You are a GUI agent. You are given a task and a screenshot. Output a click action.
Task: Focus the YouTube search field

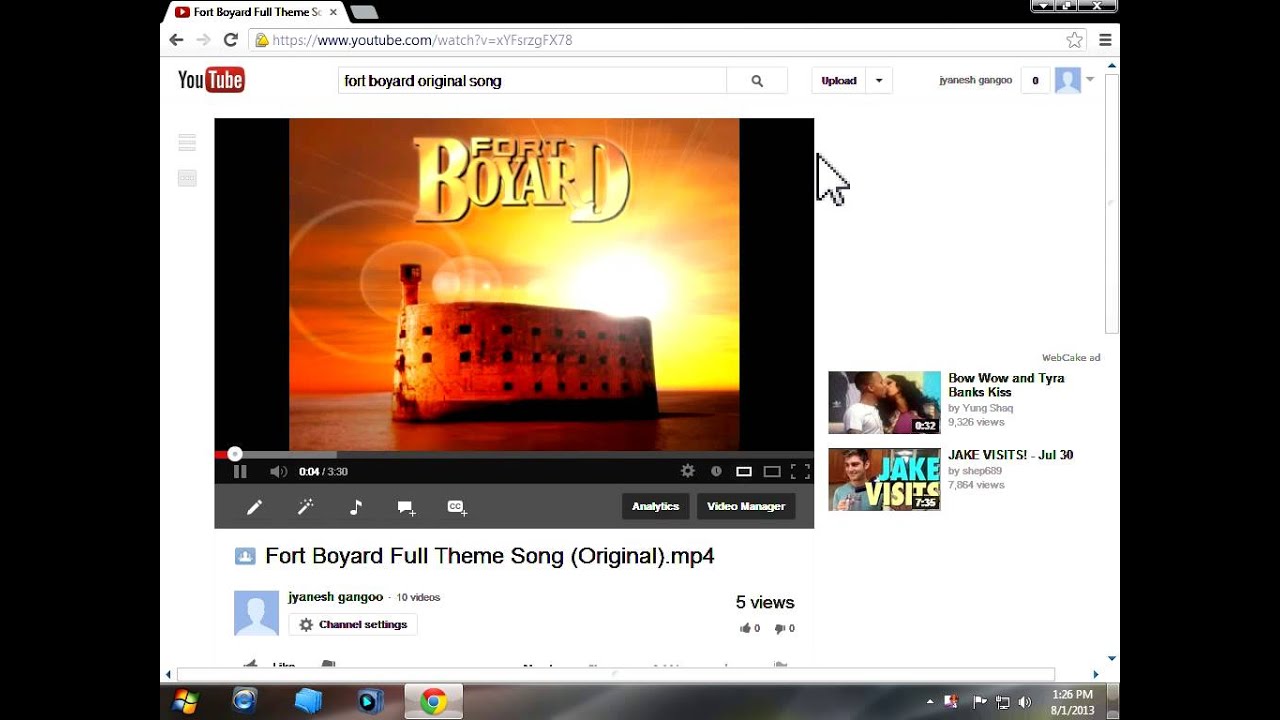[x=532, y=81]
